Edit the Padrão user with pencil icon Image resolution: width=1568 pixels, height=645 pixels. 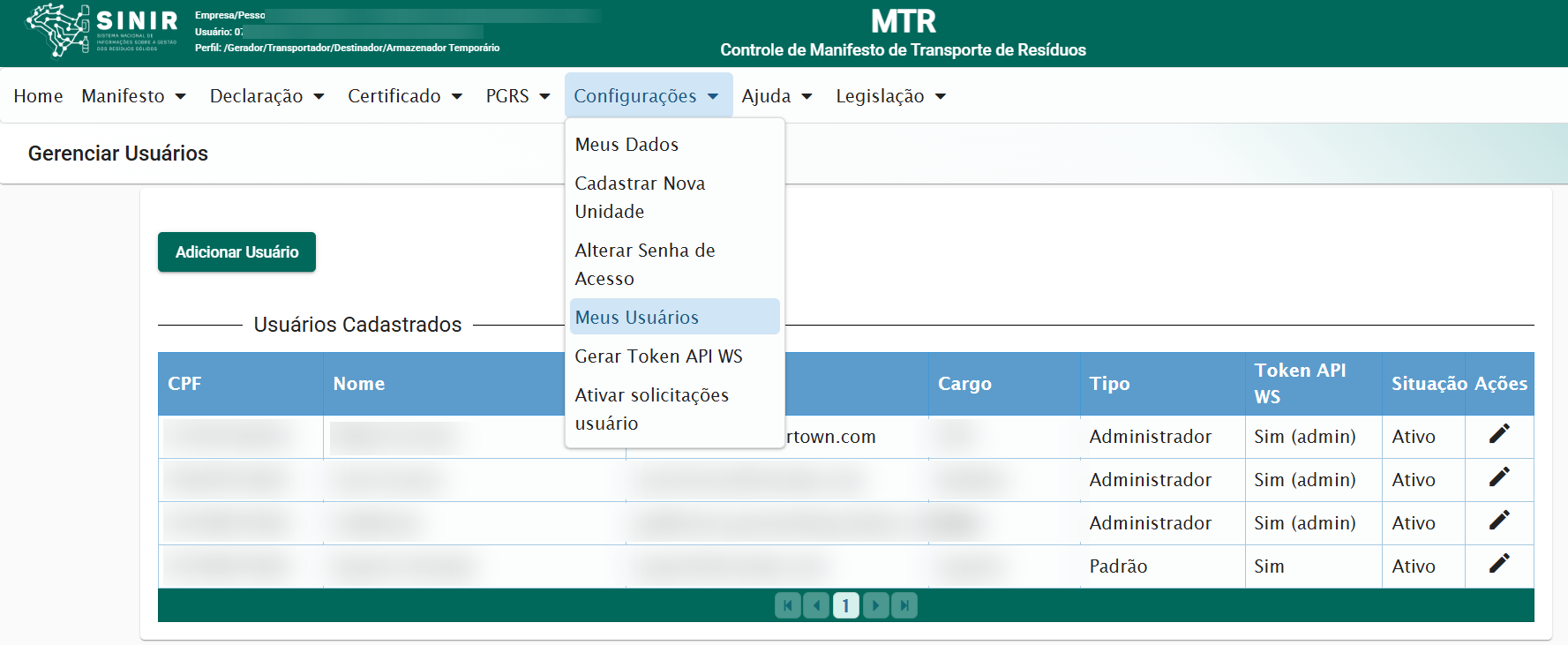1499,563
